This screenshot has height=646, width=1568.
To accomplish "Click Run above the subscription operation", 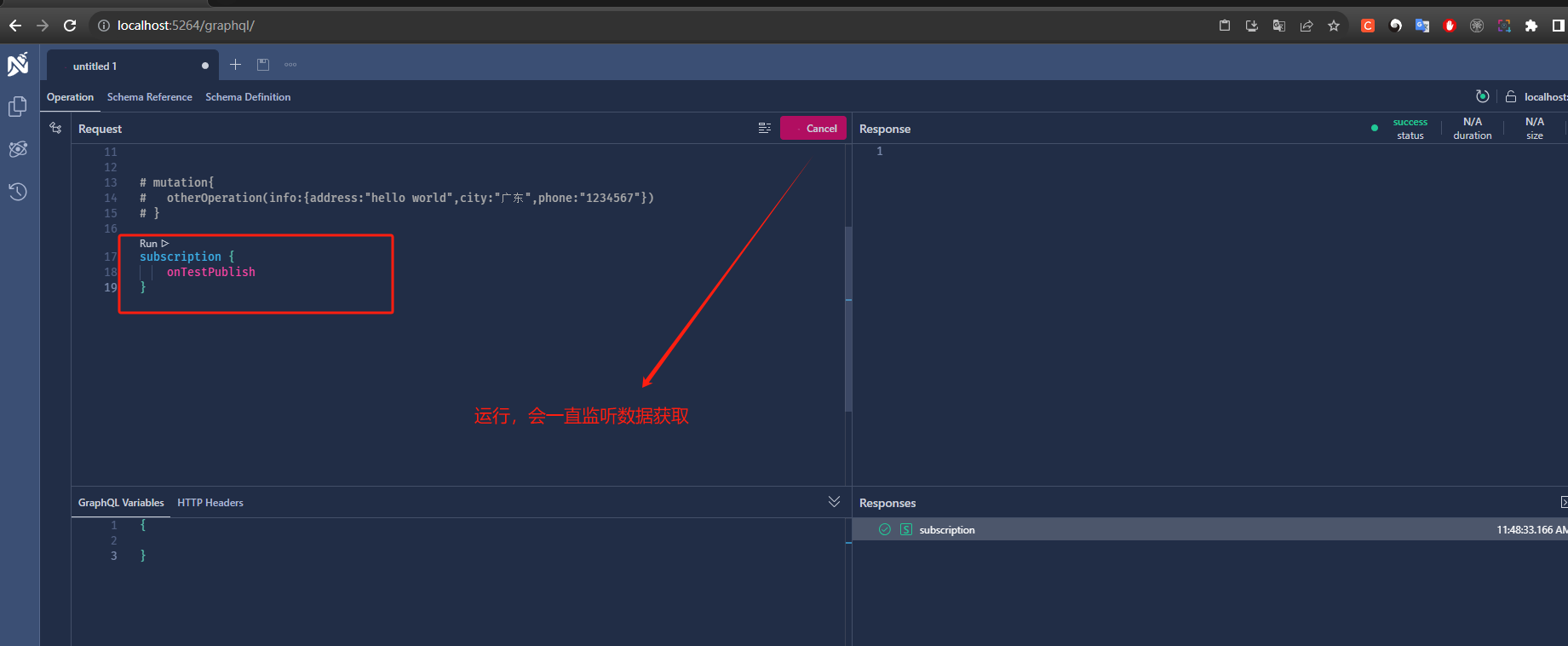I will click(x=154, y=244).
